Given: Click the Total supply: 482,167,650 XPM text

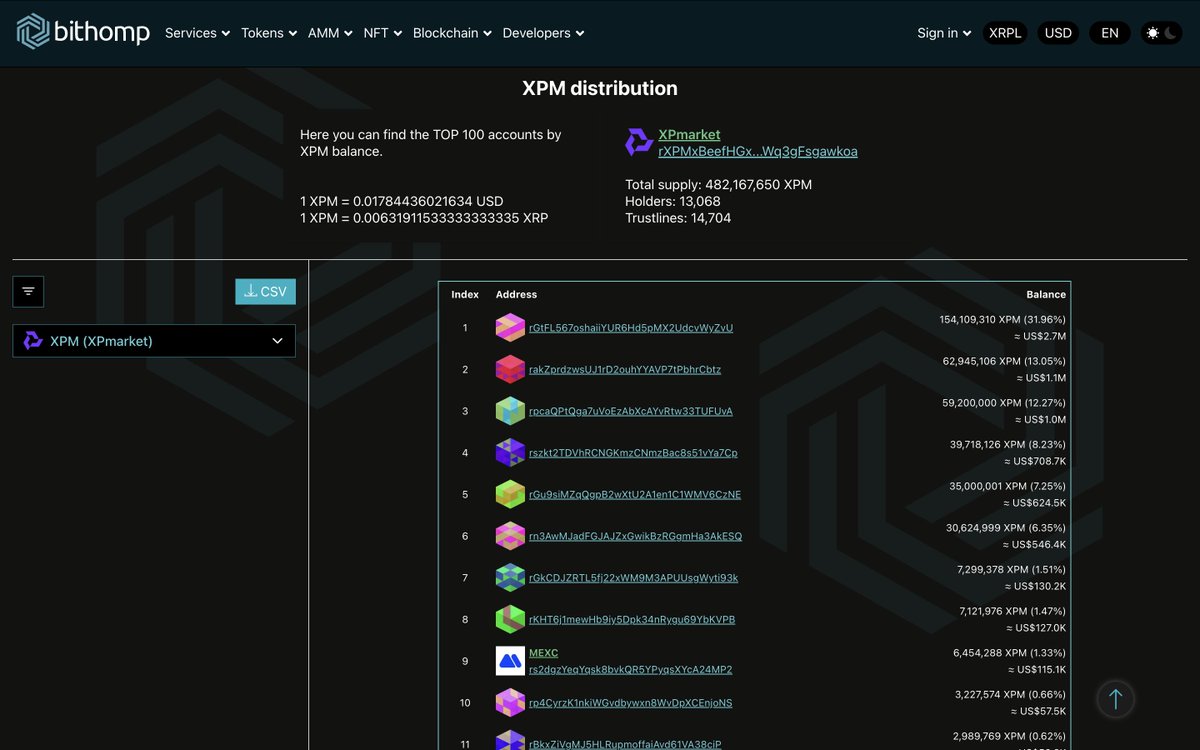Looking at the screenshot, I should 718,185.
